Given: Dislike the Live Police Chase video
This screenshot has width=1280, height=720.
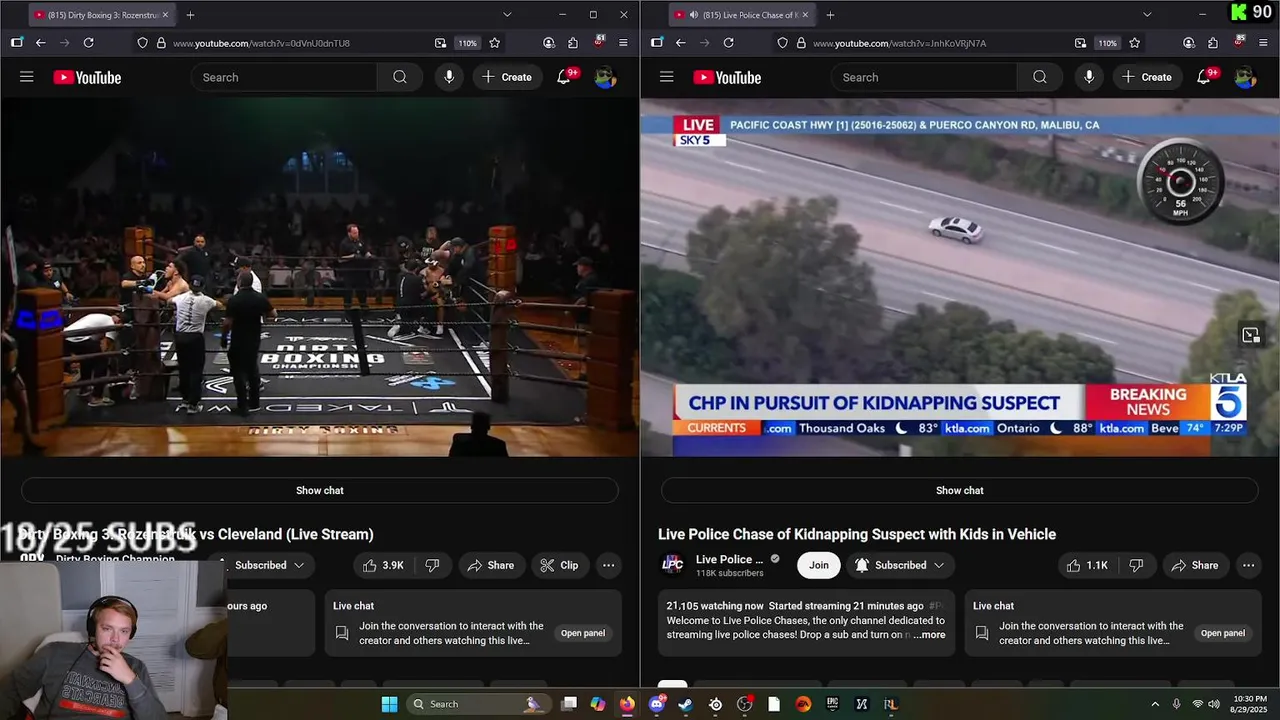Looking at the screenshot, I should coord(1136,565).
